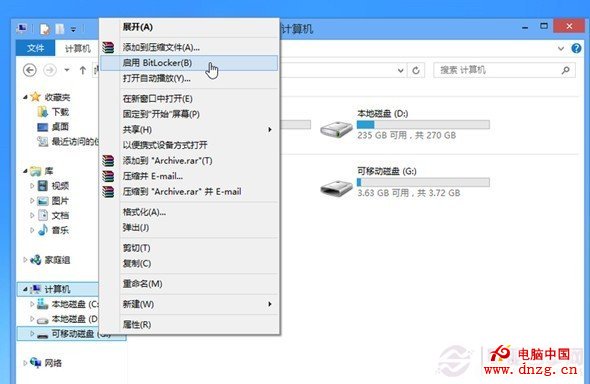The image size is (590, 384).
Task: Expand the ribbon chevron
Action: point(561,49)
